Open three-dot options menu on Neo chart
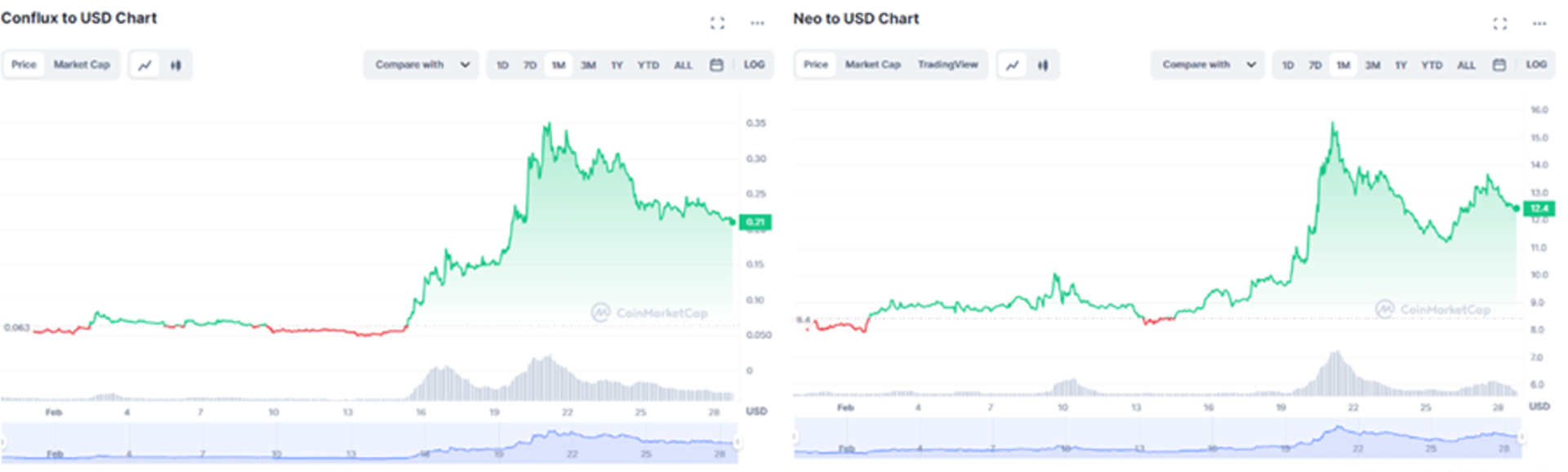The height and width of the screenshot is (472, 1568). click(x=1539, y=23)
